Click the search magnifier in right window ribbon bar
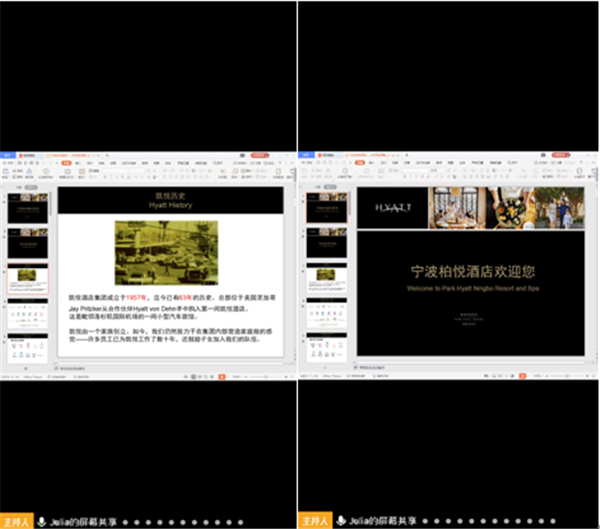This screenshot has height=529, width=600. click(x=510, y=163)
